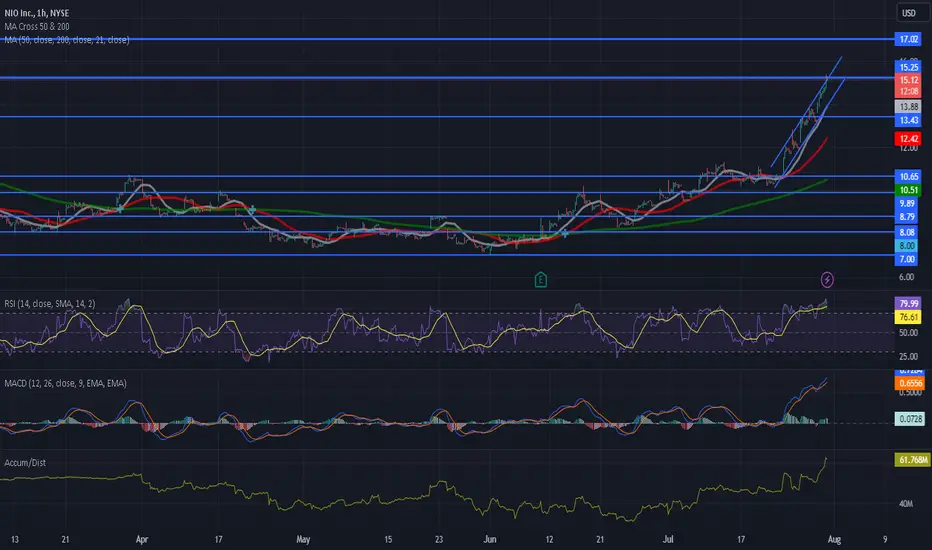Click the yellow 76.61 RSI average label
This screenshot has width=932, height=550.
point(909,318)
